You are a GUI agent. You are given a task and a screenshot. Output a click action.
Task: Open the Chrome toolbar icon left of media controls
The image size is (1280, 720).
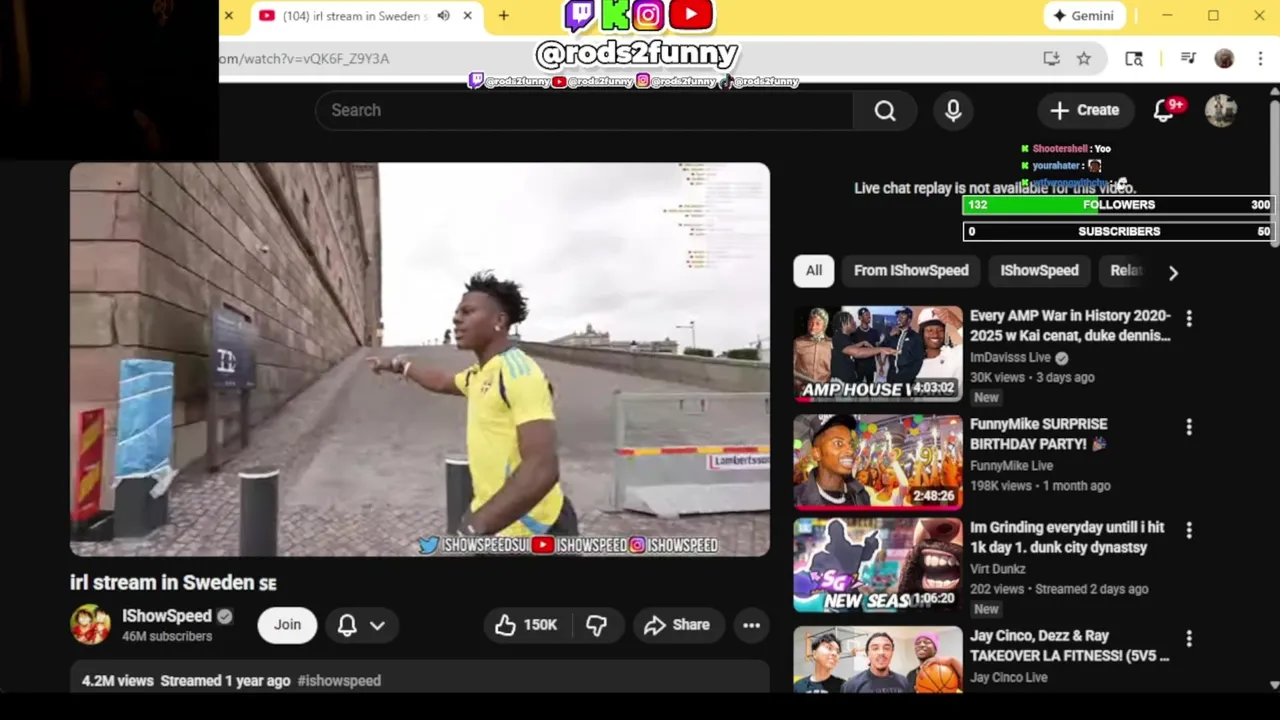tap(1134, 58)
